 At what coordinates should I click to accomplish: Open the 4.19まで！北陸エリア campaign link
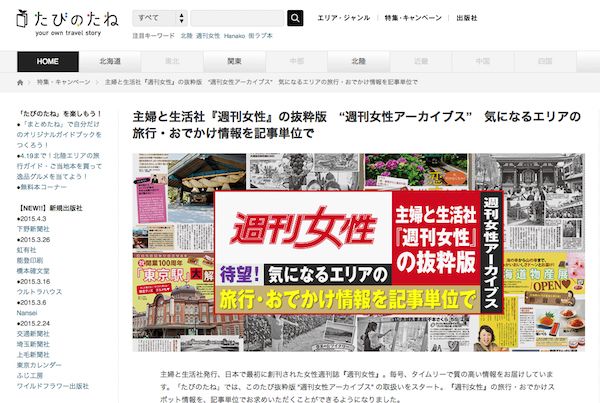click(x=59, y=166)
